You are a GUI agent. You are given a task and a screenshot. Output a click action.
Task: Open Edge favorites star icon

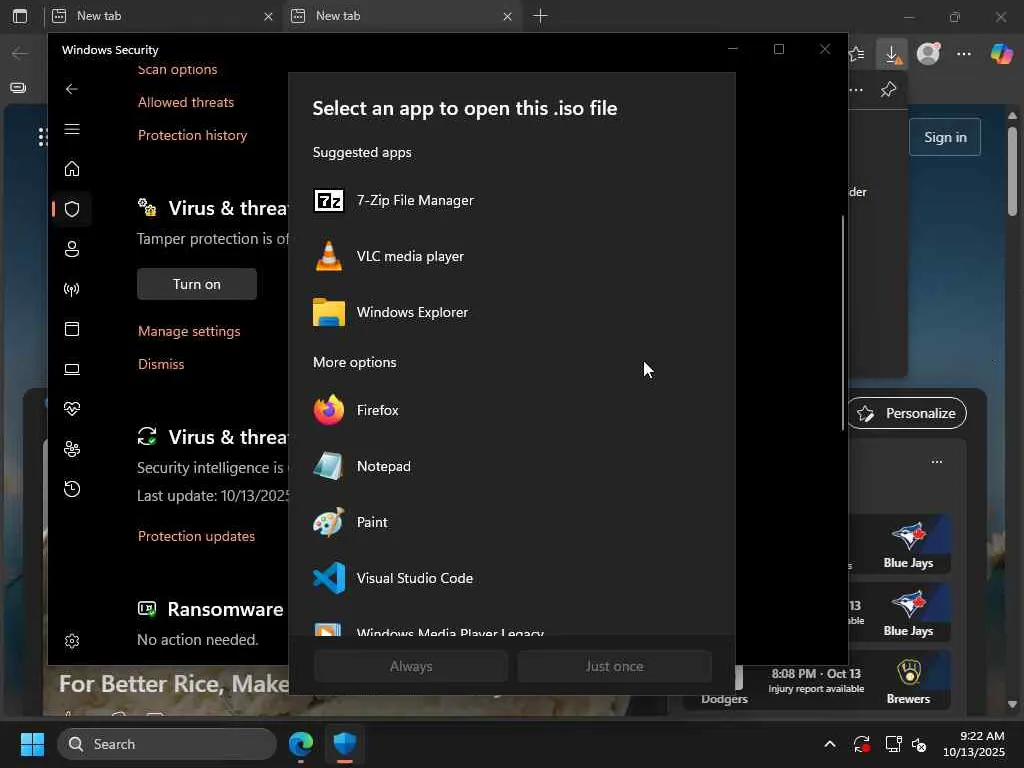tap(856, 54)
